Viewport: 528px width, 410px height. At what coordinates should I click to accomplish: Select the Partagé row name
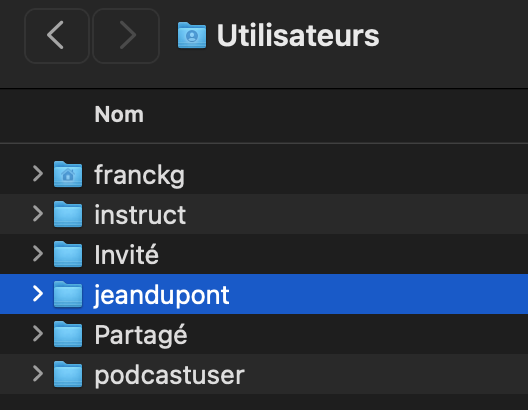click(x=141, y=335)
